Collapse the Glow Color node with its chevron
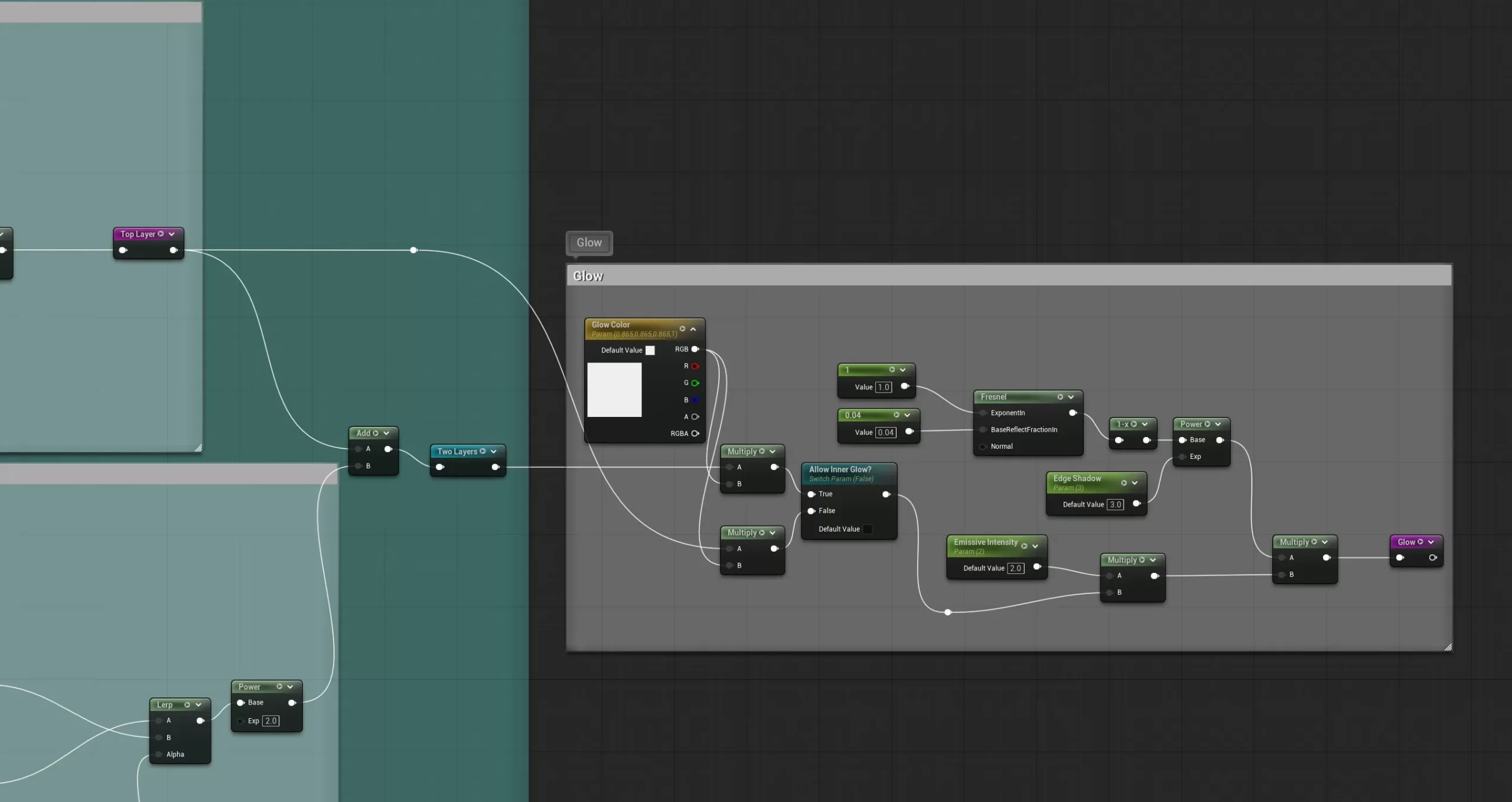 point(693,329)
